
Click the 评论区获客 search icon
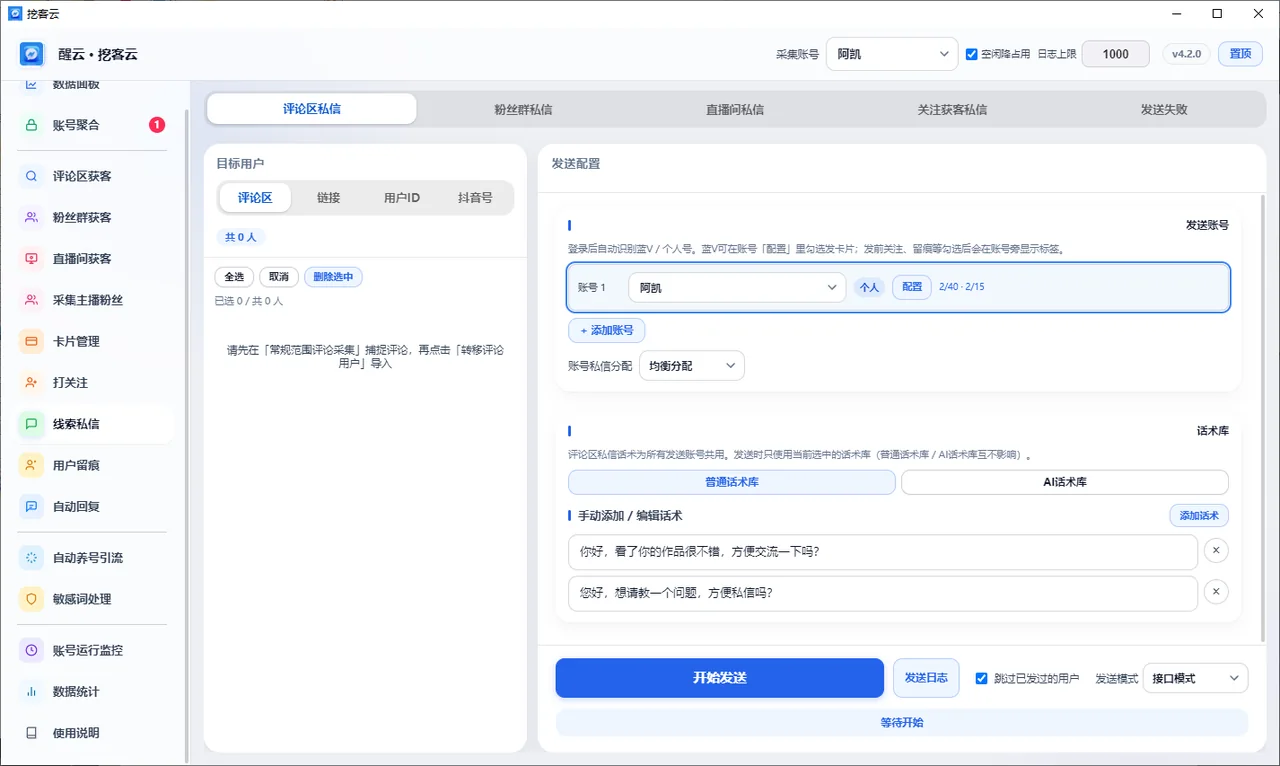pos(31,176)
